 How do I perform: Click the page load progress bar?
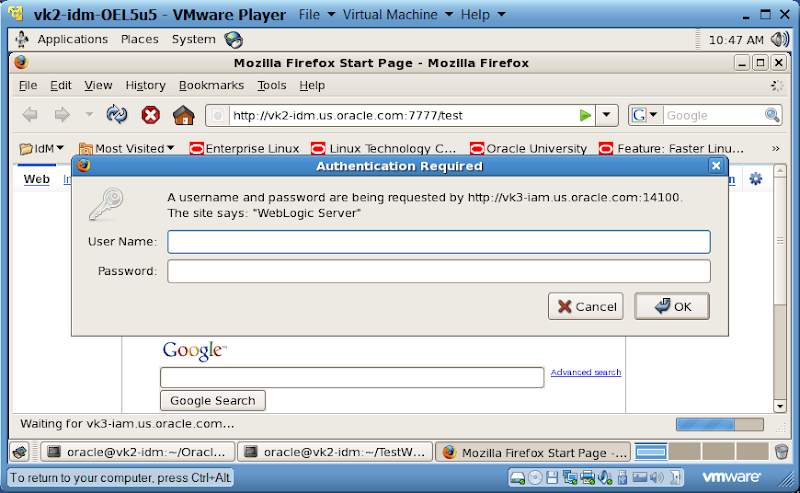click(720, 424)
